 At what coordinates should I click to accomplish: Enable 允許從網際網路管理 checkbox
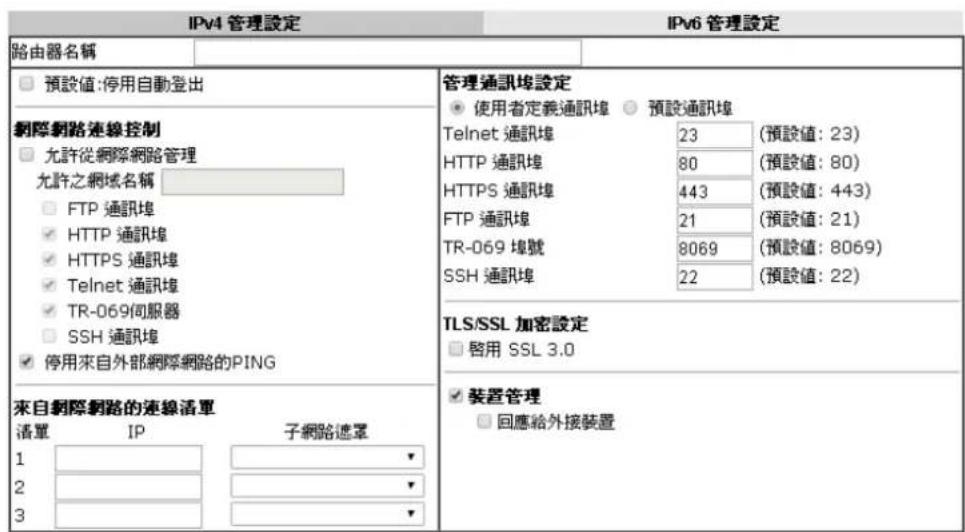pyautogui.click(x=26, y=155)
